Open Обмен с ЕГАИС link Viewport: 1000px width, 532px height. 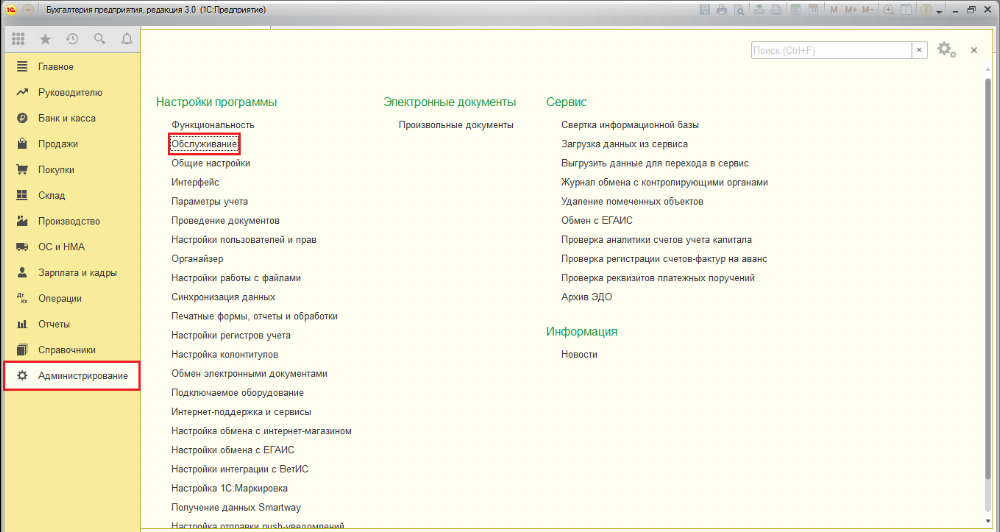(597, 221)
